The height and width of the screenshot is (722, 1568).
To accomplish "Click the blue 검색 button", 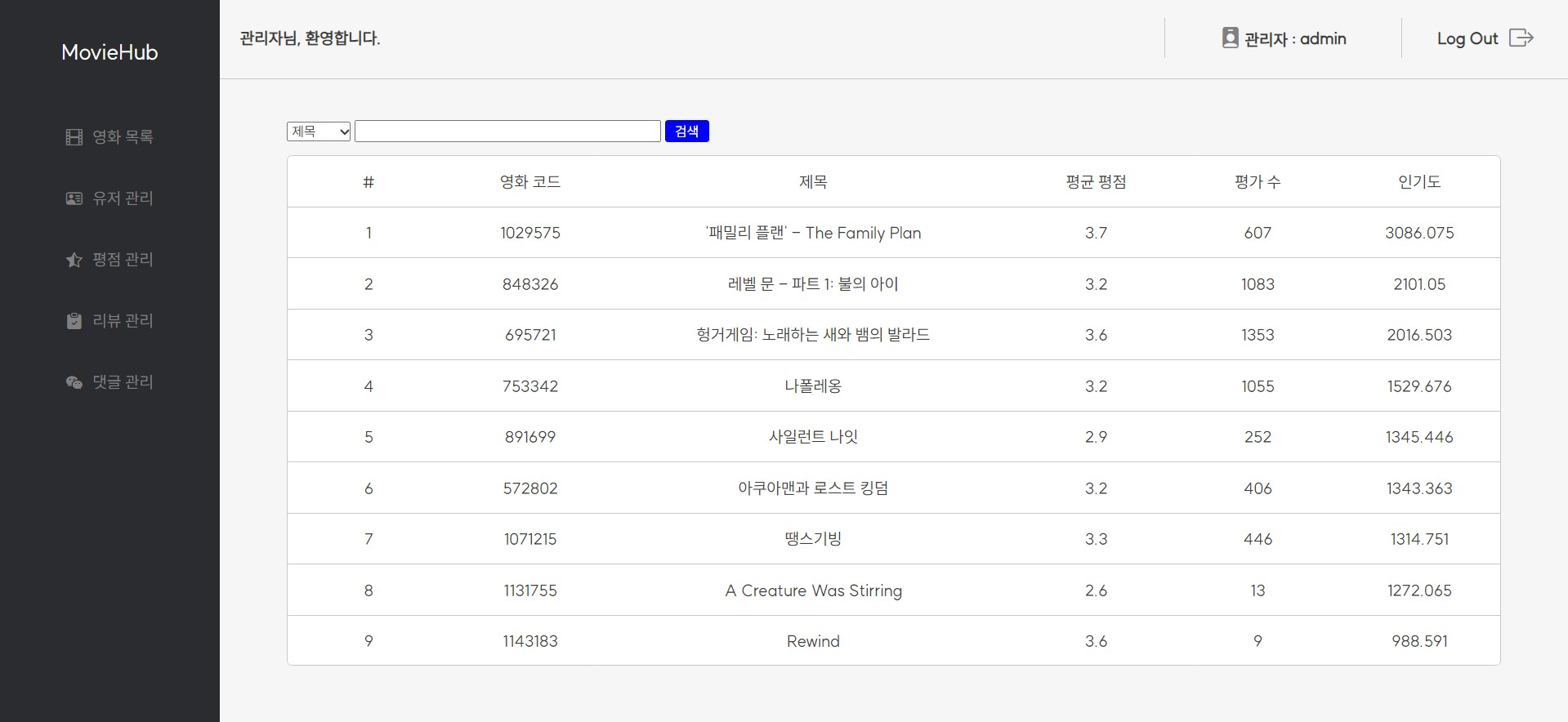I will pos(687,131).
